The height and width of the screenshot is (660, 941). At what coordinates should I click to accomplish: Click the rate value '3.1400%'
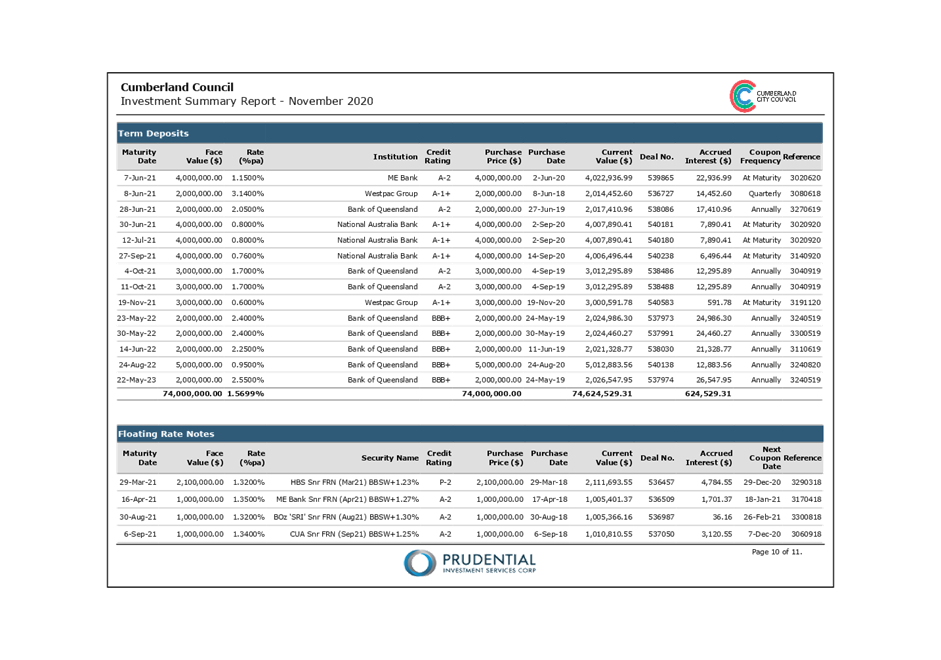pyautogui.click(x=247, y=194)
